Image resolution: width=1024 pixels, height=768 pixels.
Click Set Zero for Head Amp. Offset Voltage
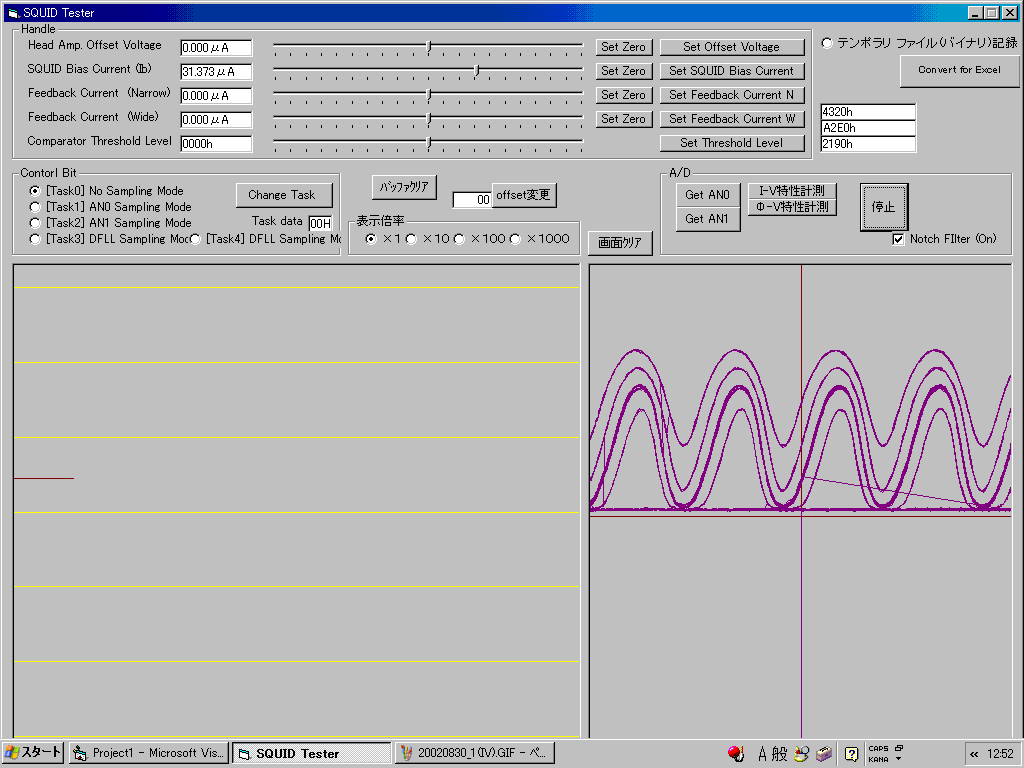point(624,47)
